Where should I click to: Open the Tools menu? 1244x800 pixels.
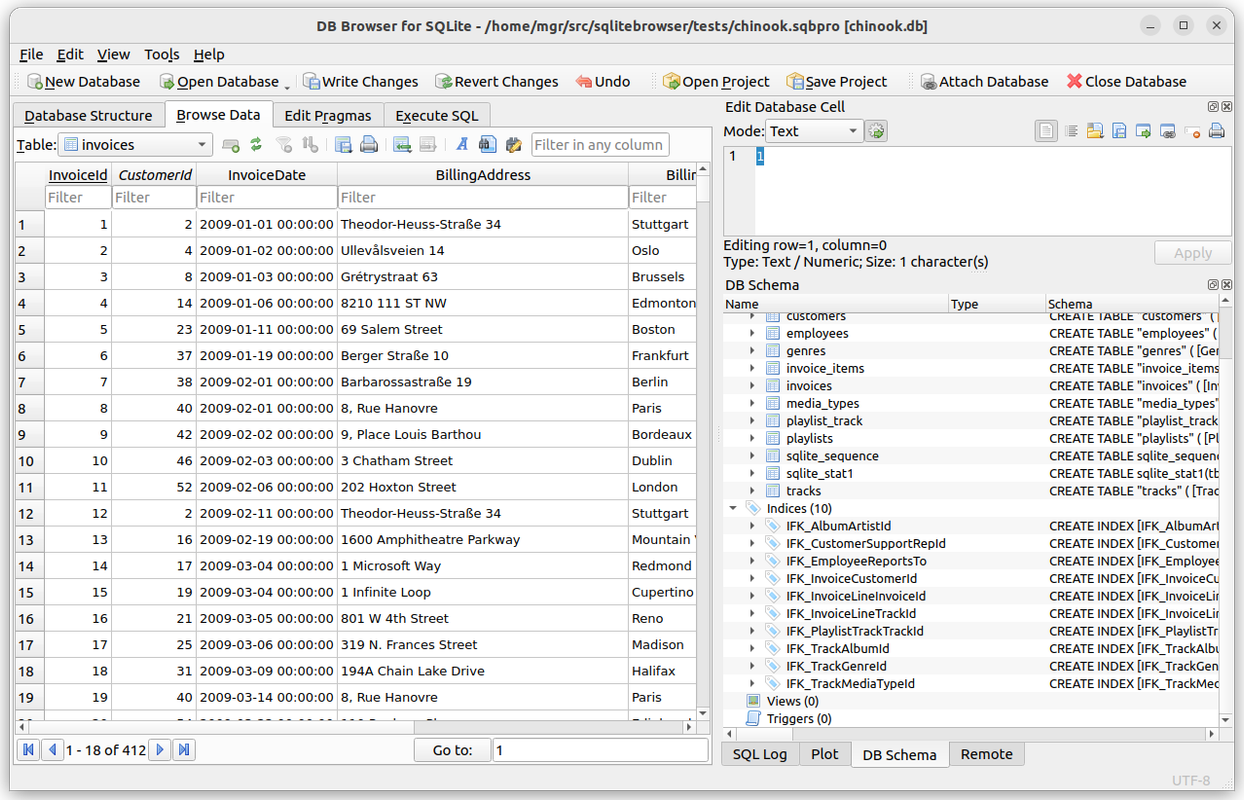[162, 54]
